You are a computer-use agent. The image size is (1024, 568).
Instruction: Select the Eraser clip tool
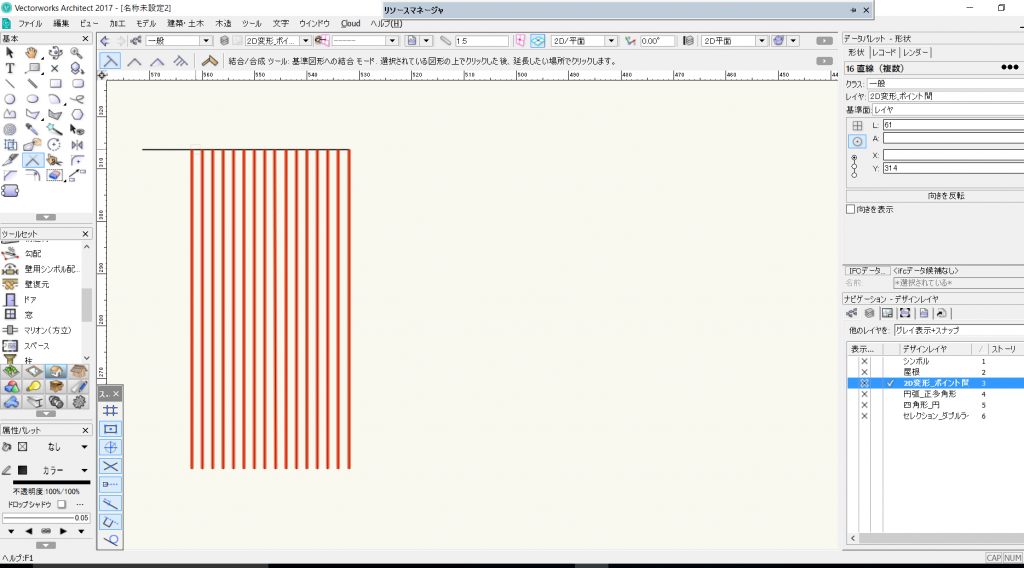(55, 176)
